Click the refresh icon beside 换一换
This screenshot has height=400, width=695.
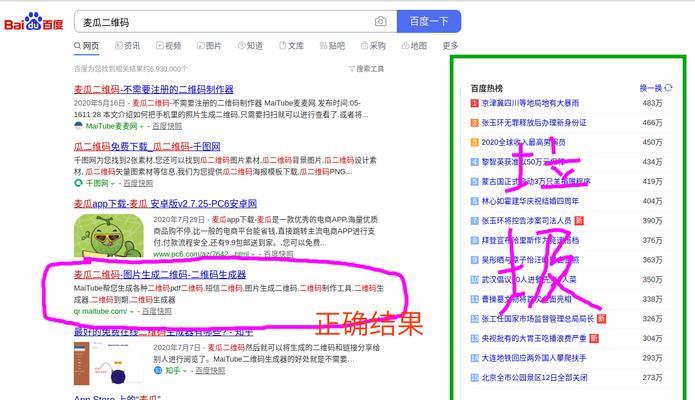pyautogui.click(x=668, y=88)
